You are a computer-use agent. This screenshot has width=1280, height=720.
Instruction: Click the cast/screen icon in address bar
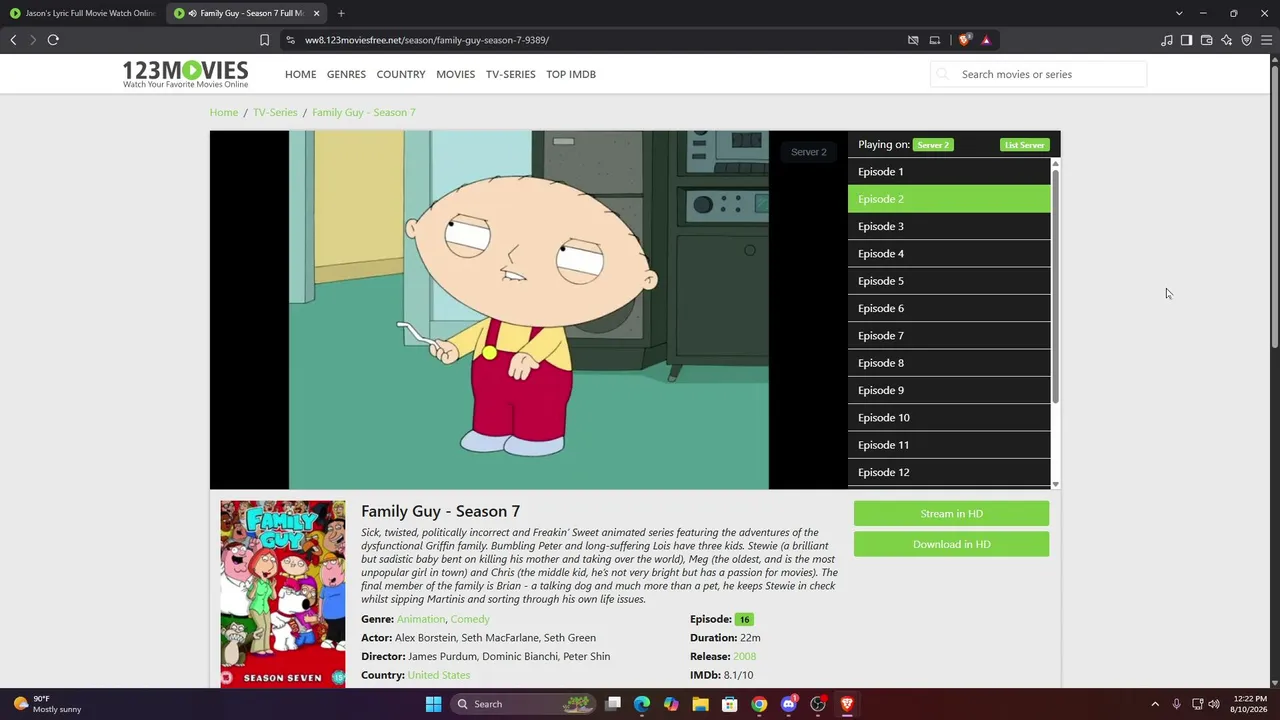coord(935,40)
